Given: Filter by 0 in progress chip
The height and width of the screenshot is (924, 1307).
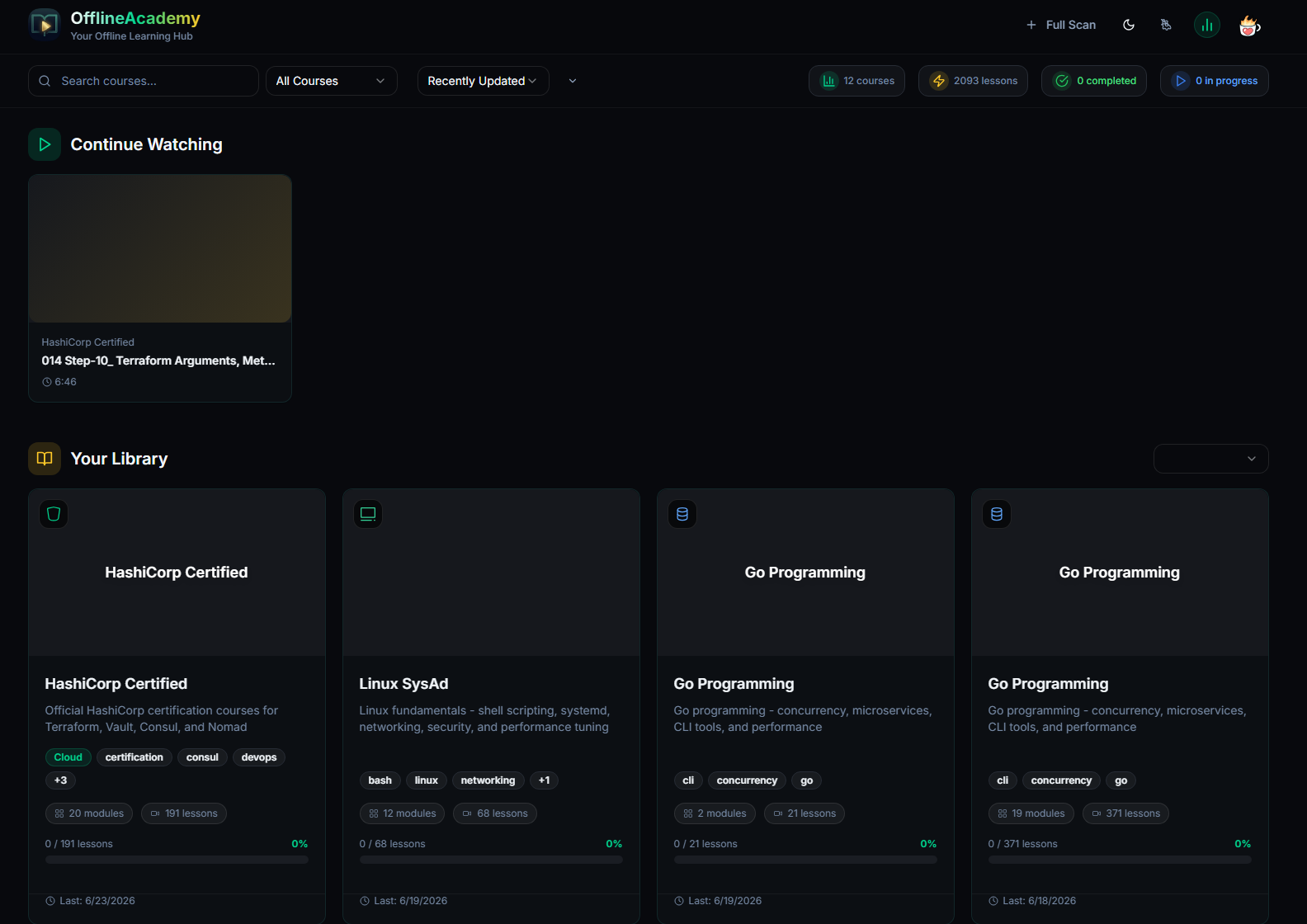Looking at the screenshot, I should click(x=1215, y=81).
